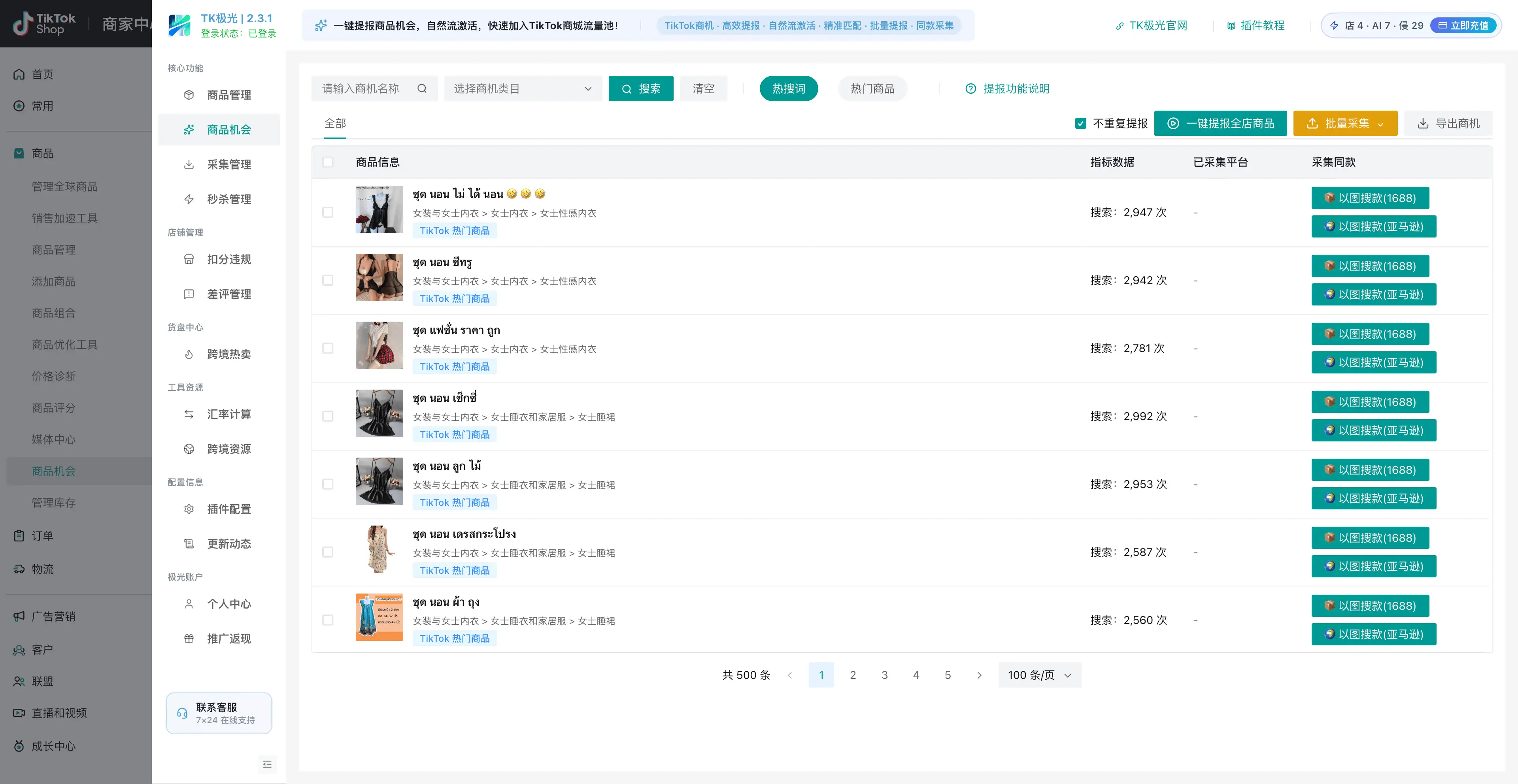The image size is (1518, 784).
Task: Check the row with 2,781 次 searches
Action: pyautogui.click(x=328, y=348)
